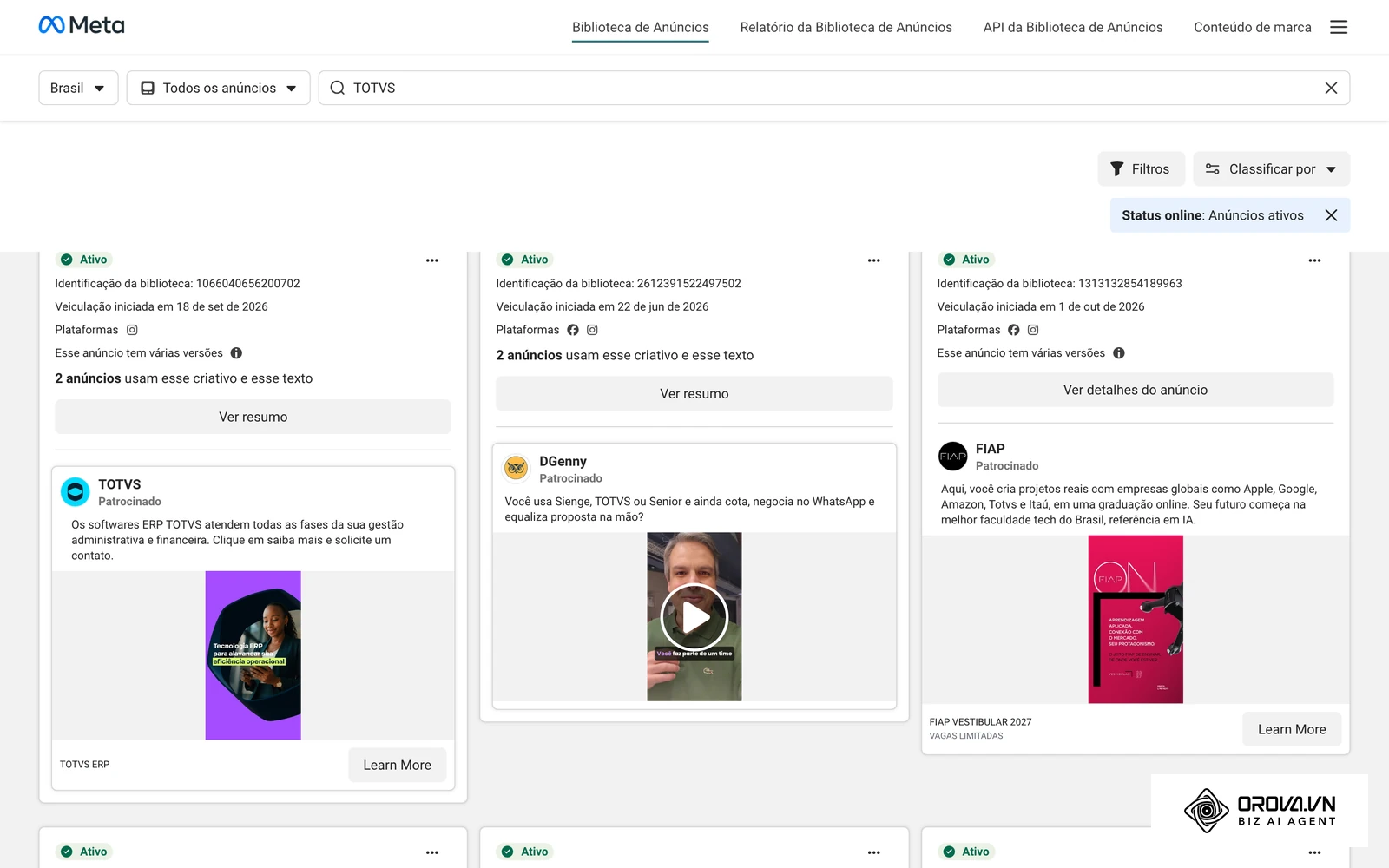This screenshot has height=868, width=1389.
Task: Click 'FIAP VESTIBULAR 2027' headline text
Action: [x=980, y=721]
